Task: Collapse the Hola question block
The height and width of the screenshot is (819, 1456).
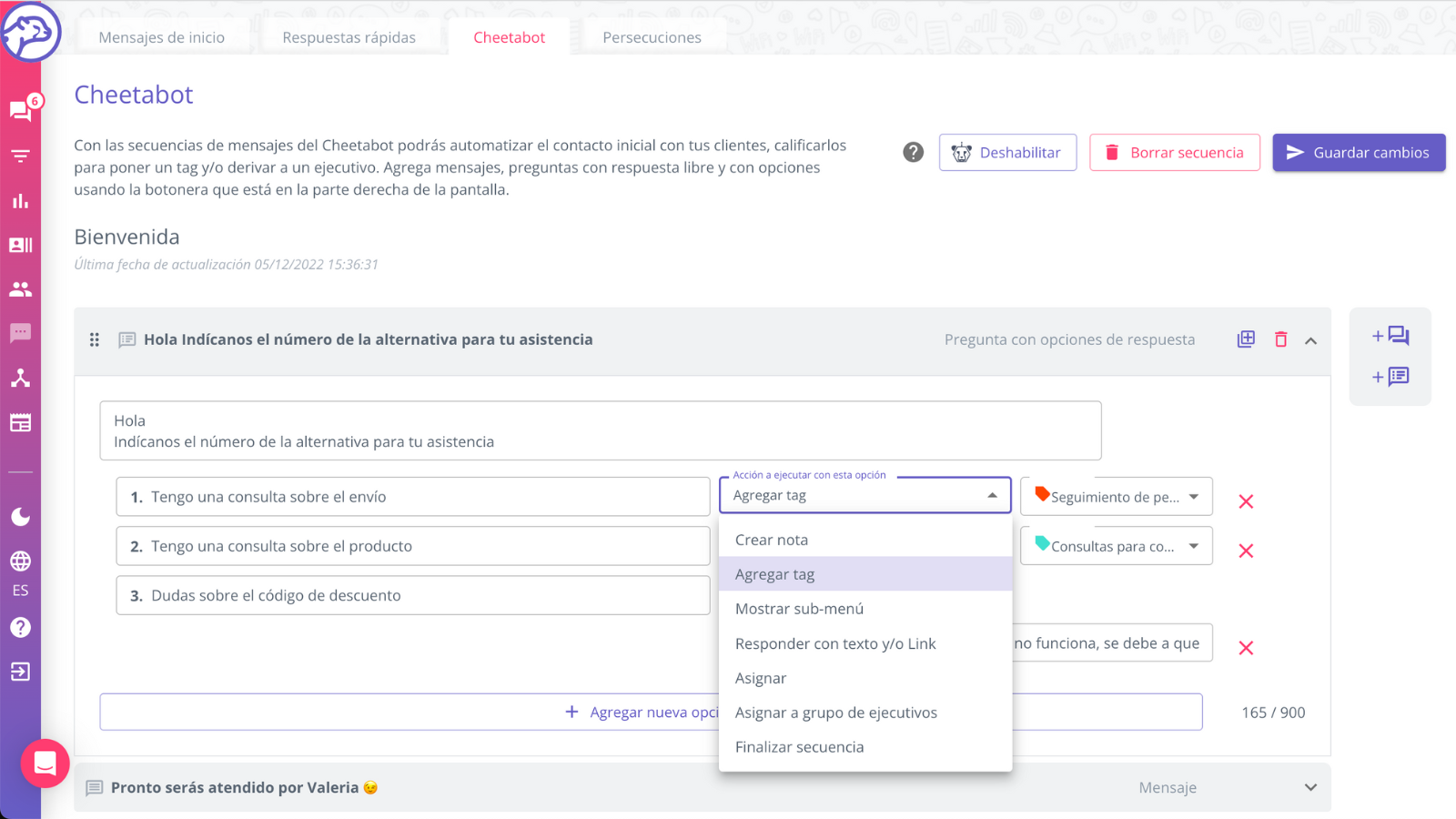Action: pyautogui.click(x=1310, y=340)
